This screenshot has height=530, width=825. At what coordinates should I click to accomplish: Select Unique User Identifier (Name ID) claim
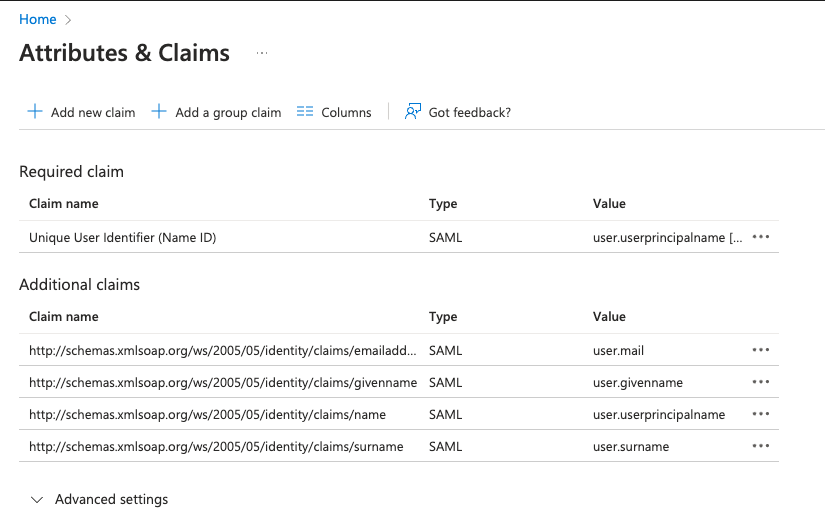[x=123, y=238]
